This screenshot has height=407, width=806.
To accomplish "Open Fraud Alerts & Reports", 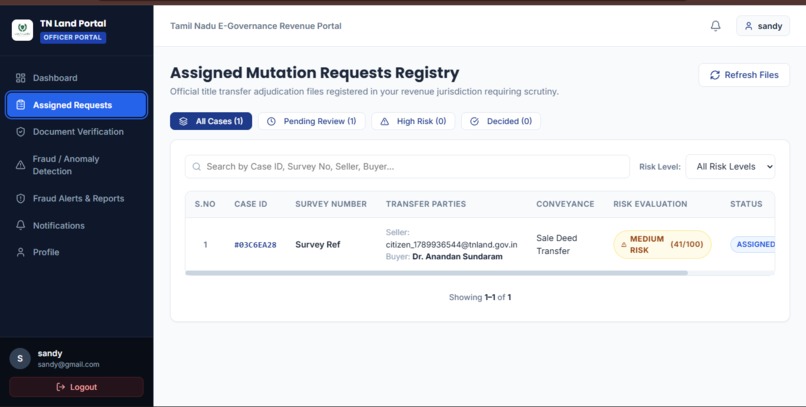I will tap(77, 198).
